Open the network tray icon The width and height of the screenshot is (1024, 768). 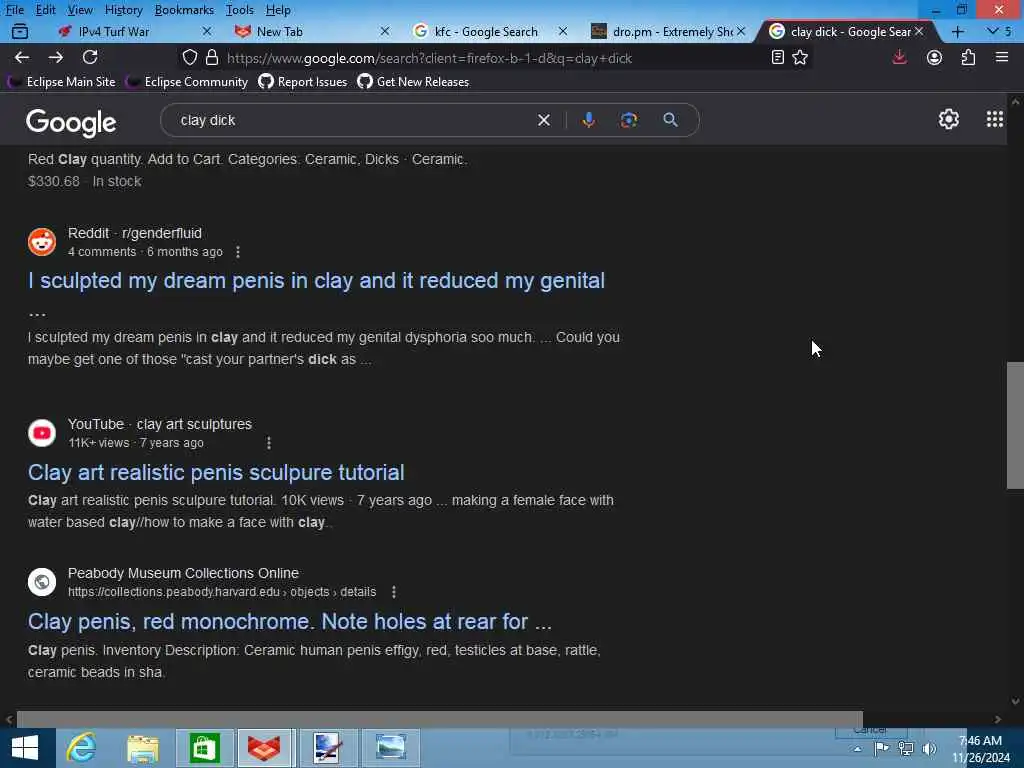906,748
